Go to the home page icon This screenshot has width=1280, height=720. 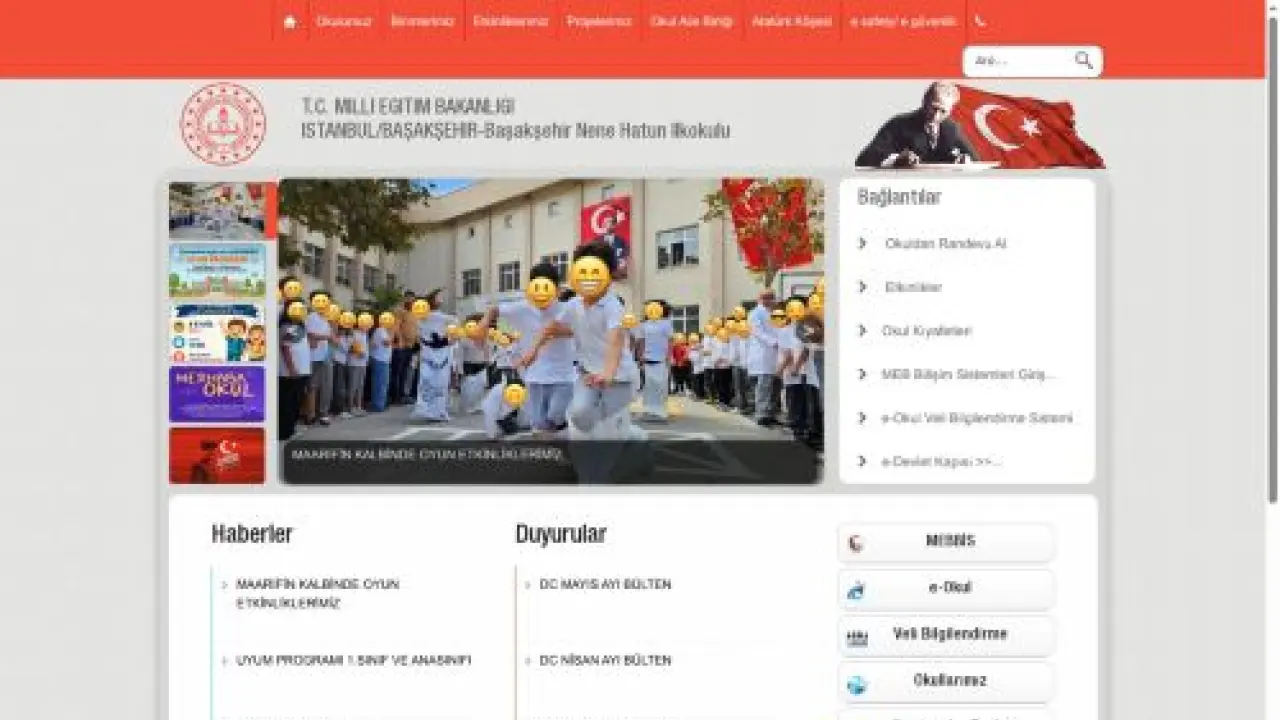point(290,21)
